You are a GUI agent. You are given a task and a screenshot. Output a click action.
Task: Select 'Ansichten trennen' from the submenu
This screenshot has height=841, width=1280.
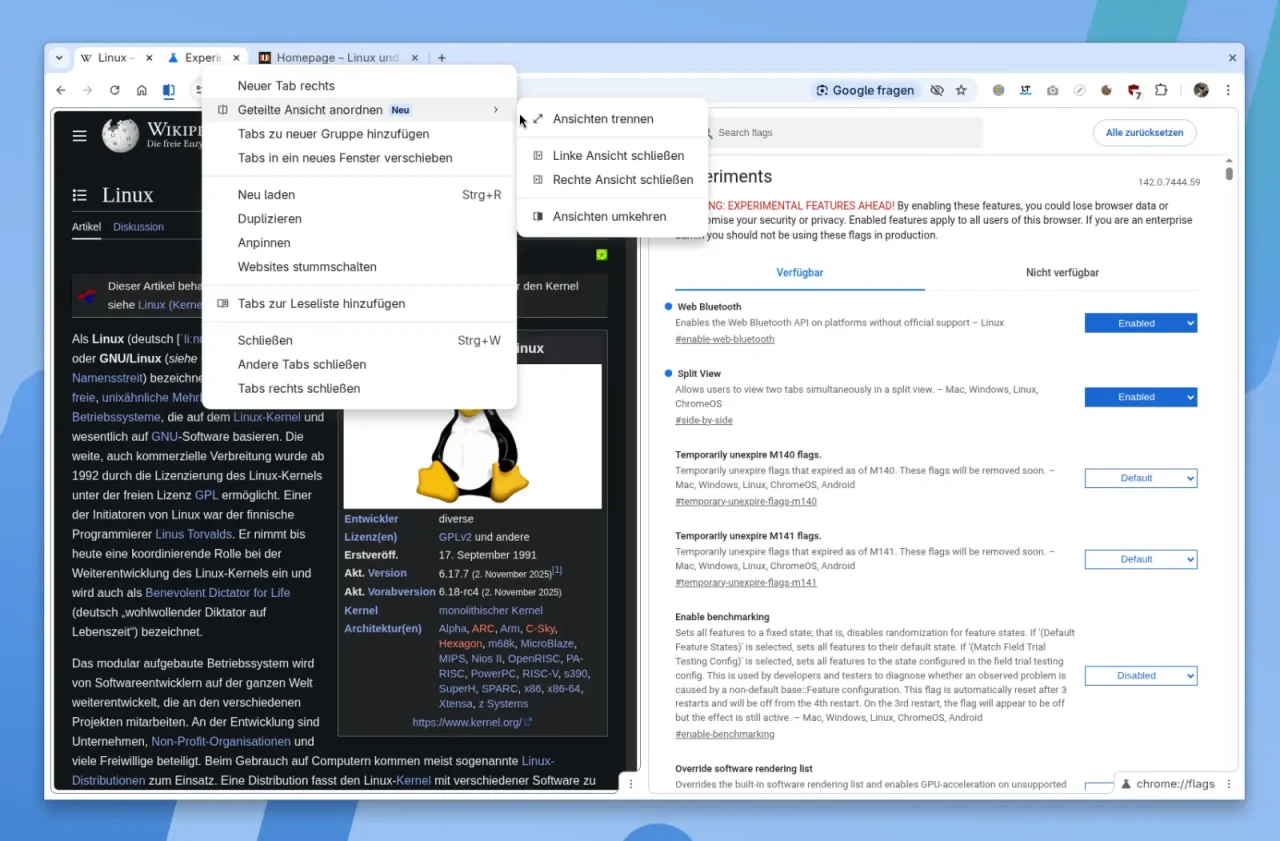coord(602,118)
